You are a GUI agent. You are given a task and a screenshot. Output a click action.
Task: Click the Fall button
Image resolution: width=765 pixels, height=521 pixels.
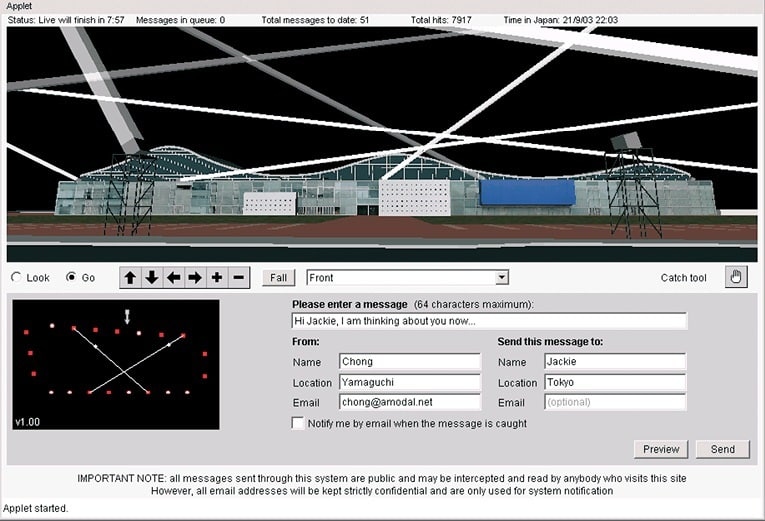point(278,278)
